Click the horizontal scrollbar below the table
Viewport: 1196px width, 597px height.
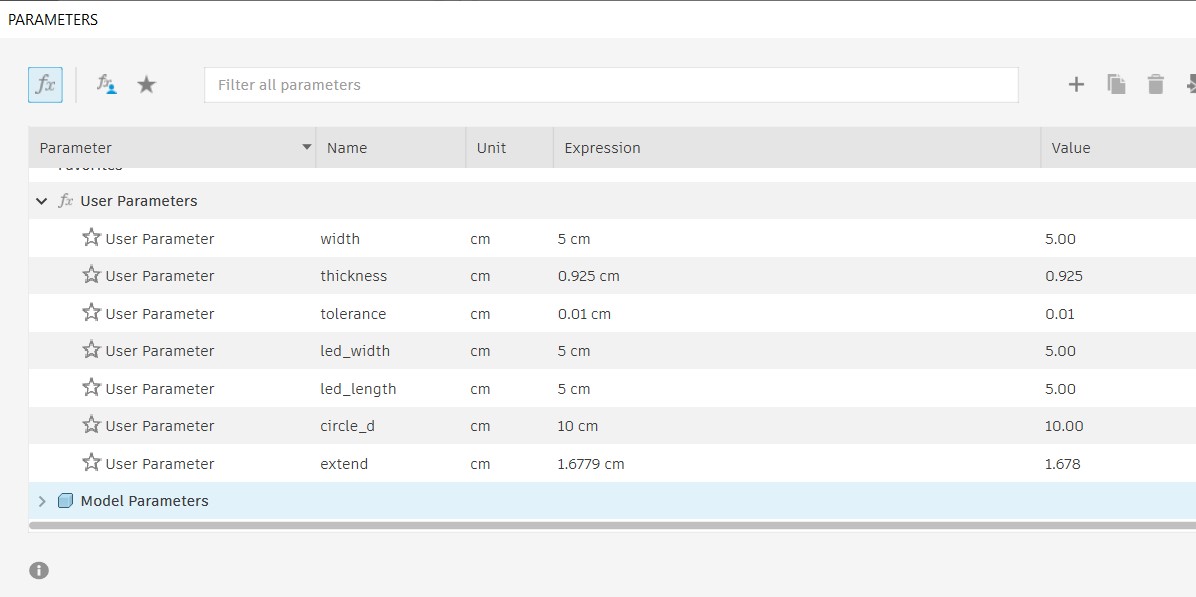pyautogui.click(x=600, y=524)
